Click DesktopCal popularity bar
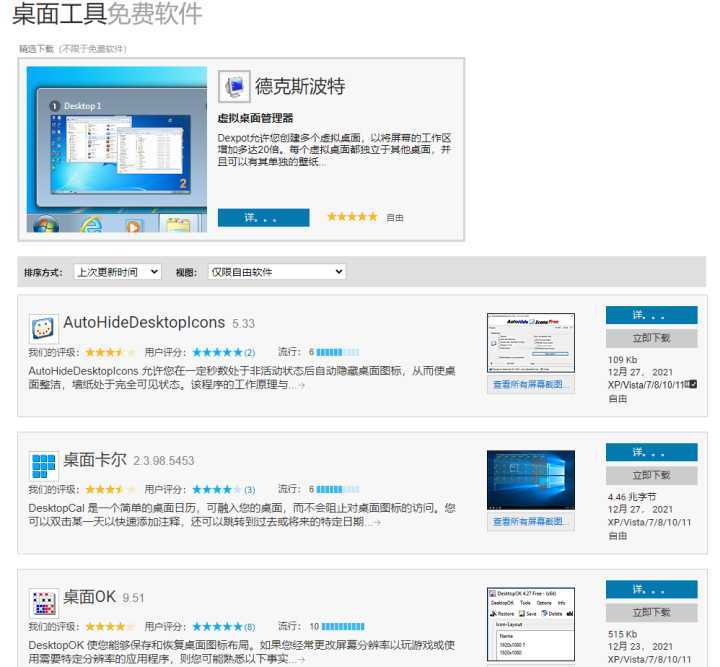The image size is (720, 667). tap(338, 490)
